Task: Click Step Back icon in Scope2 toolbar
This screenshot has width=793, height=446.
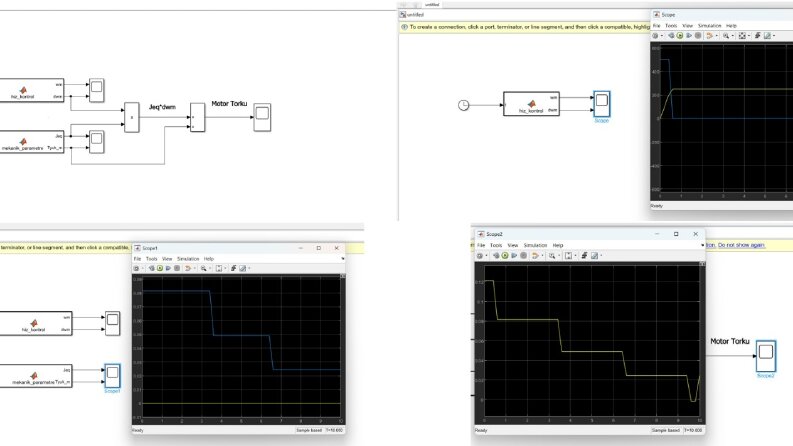Action: click(x=496, y=255)
